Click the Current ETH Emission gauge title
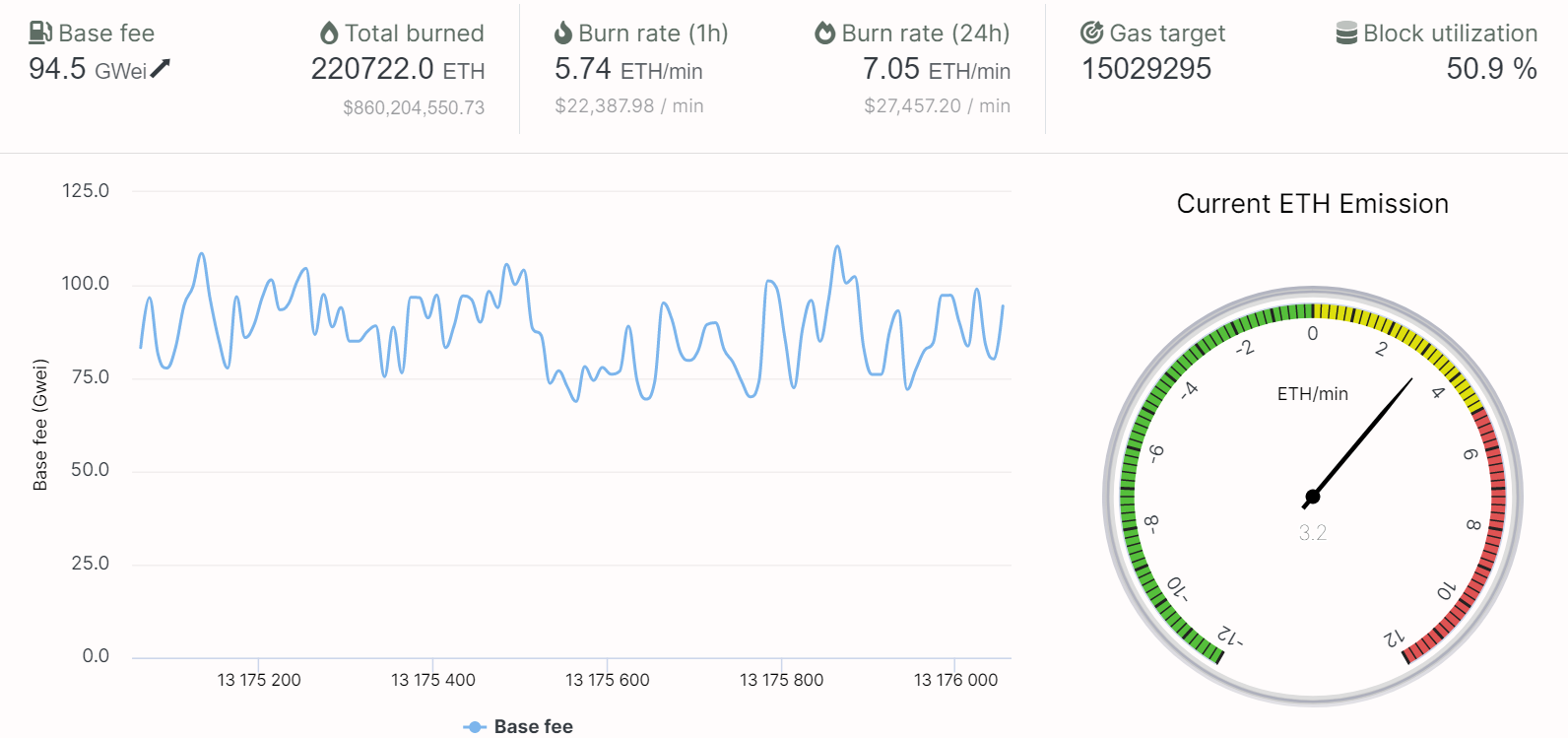 pyautogui.click(x=1313, y=204)
